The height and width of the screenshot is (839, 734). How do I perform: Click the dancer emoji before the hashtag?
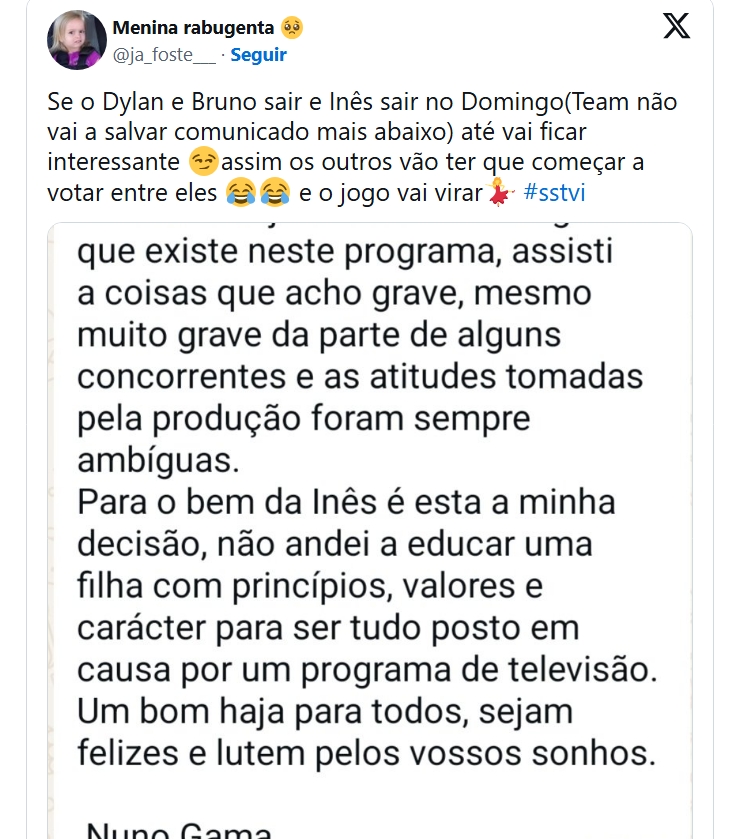pyautogui.click(x=499, y=191)
